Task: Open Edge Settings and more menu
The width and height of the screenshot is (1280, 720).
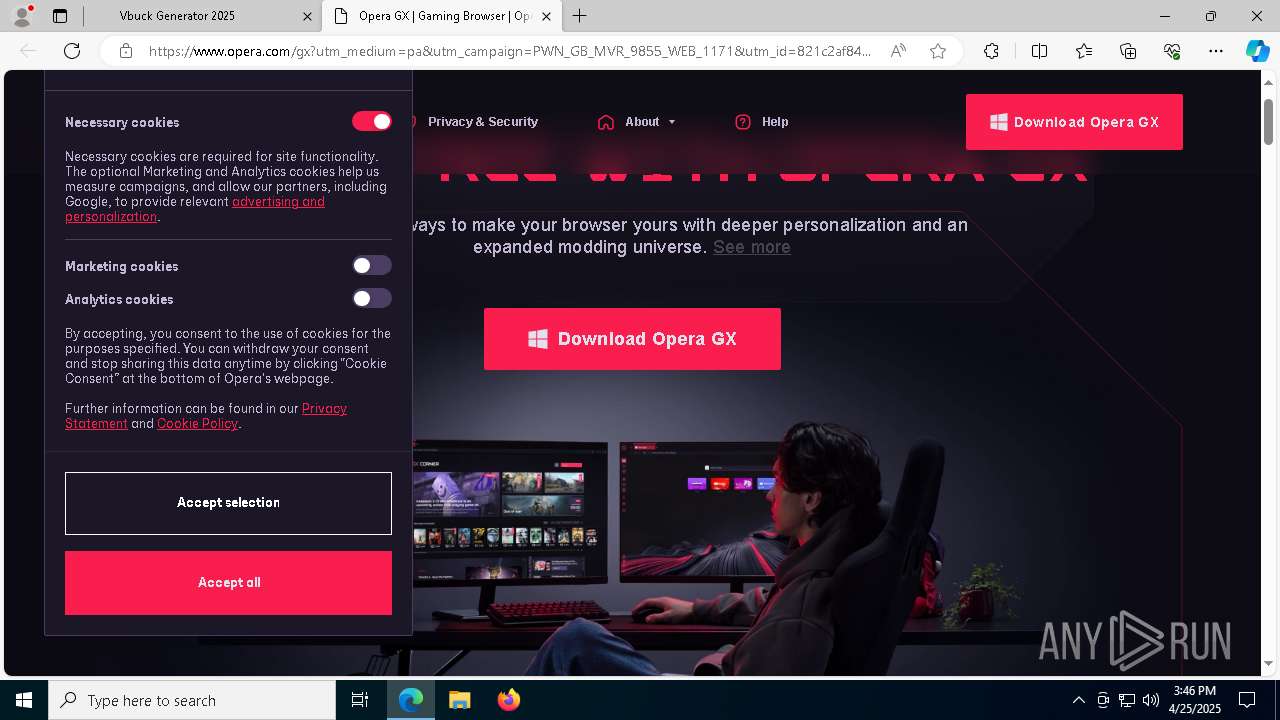Action: 1216,51
